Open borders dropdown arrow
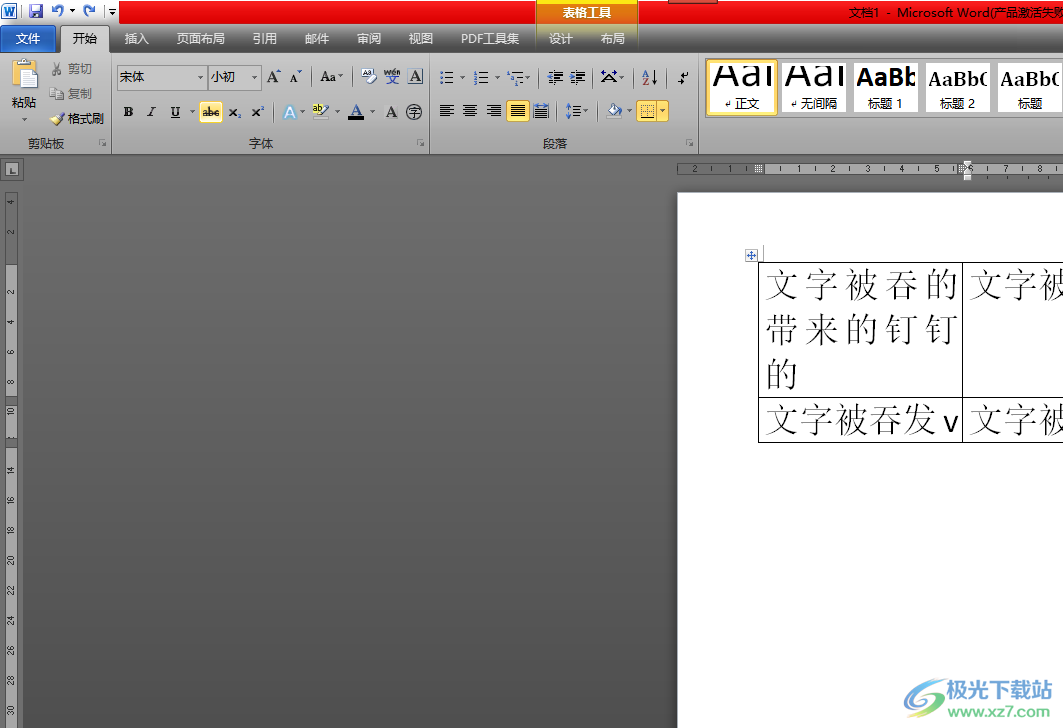Image resolution: width=1063 pixels, height=728 pixels. tap(662, 111)
